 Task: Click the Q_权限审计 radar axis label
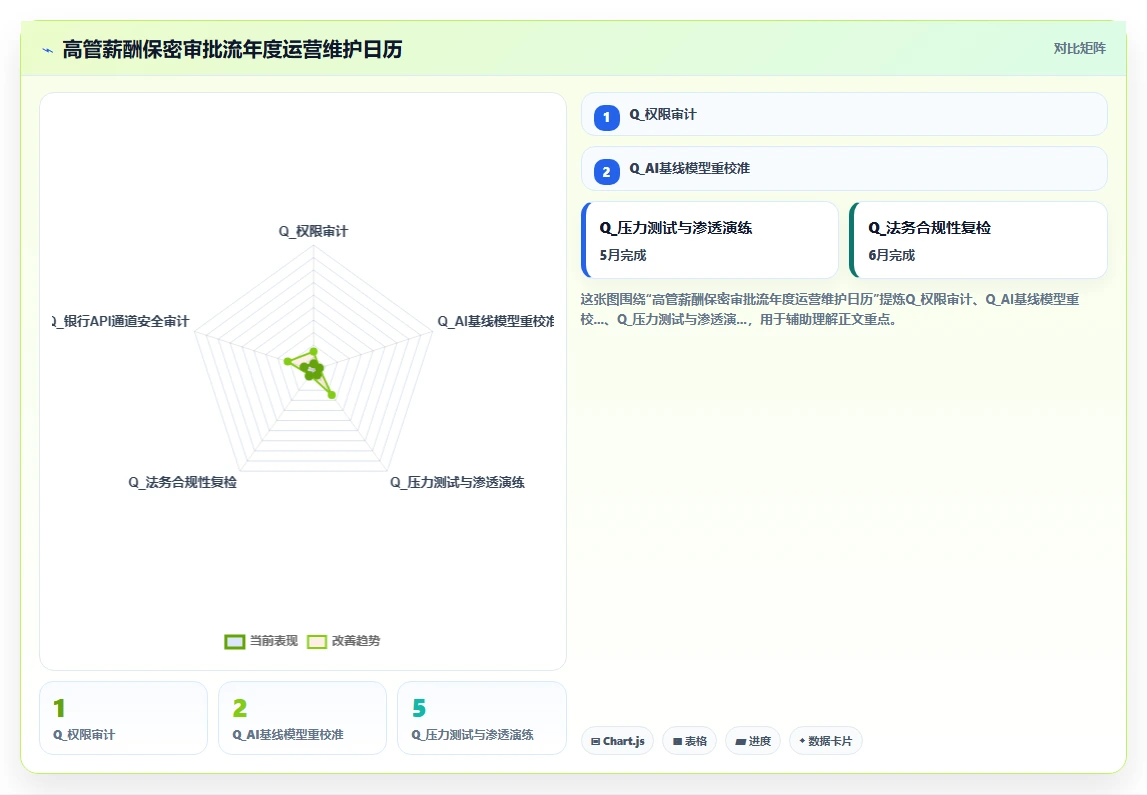313,231
